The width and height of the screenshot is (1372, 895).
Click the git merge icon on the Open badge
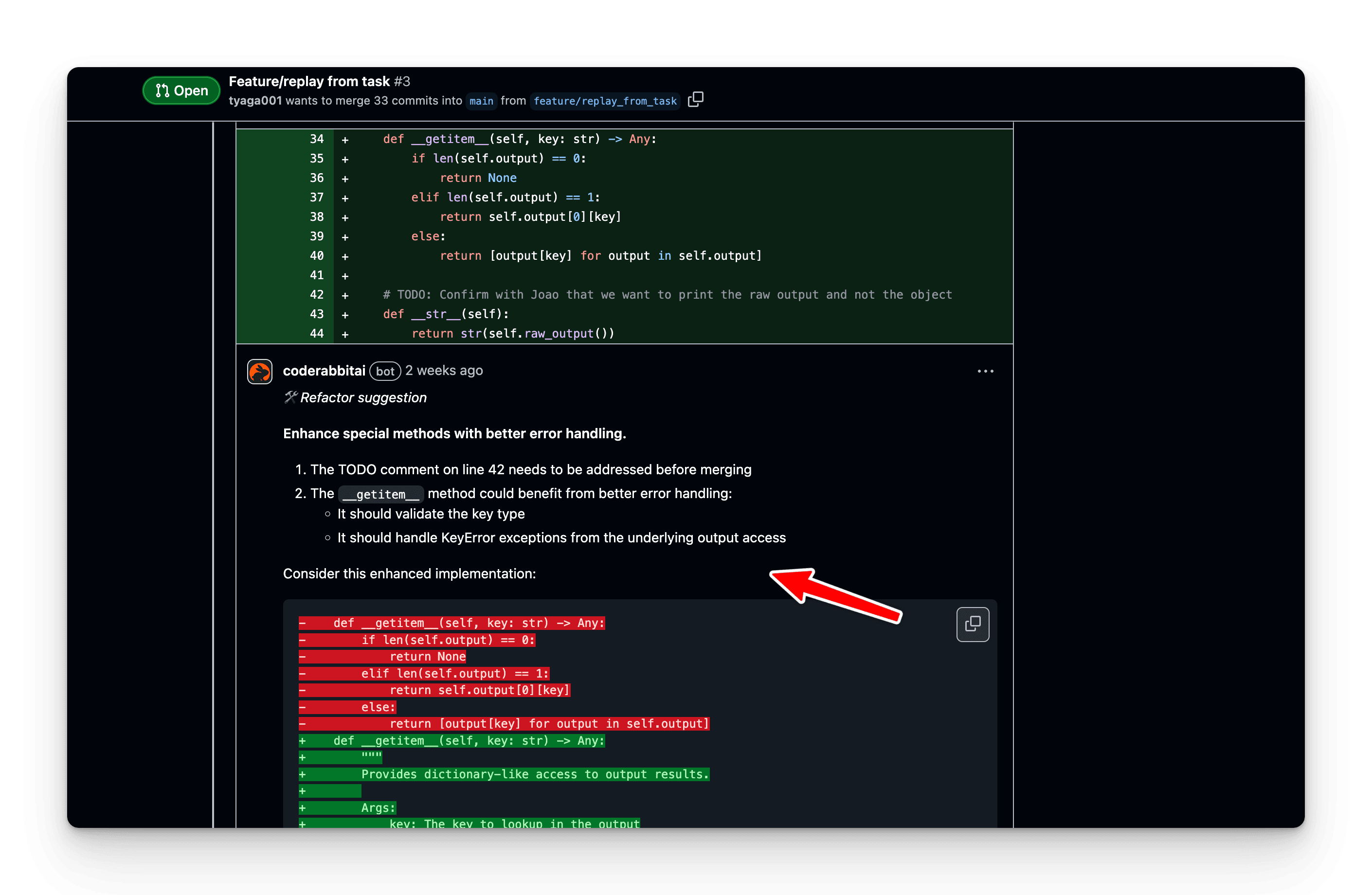pos(163,90)
